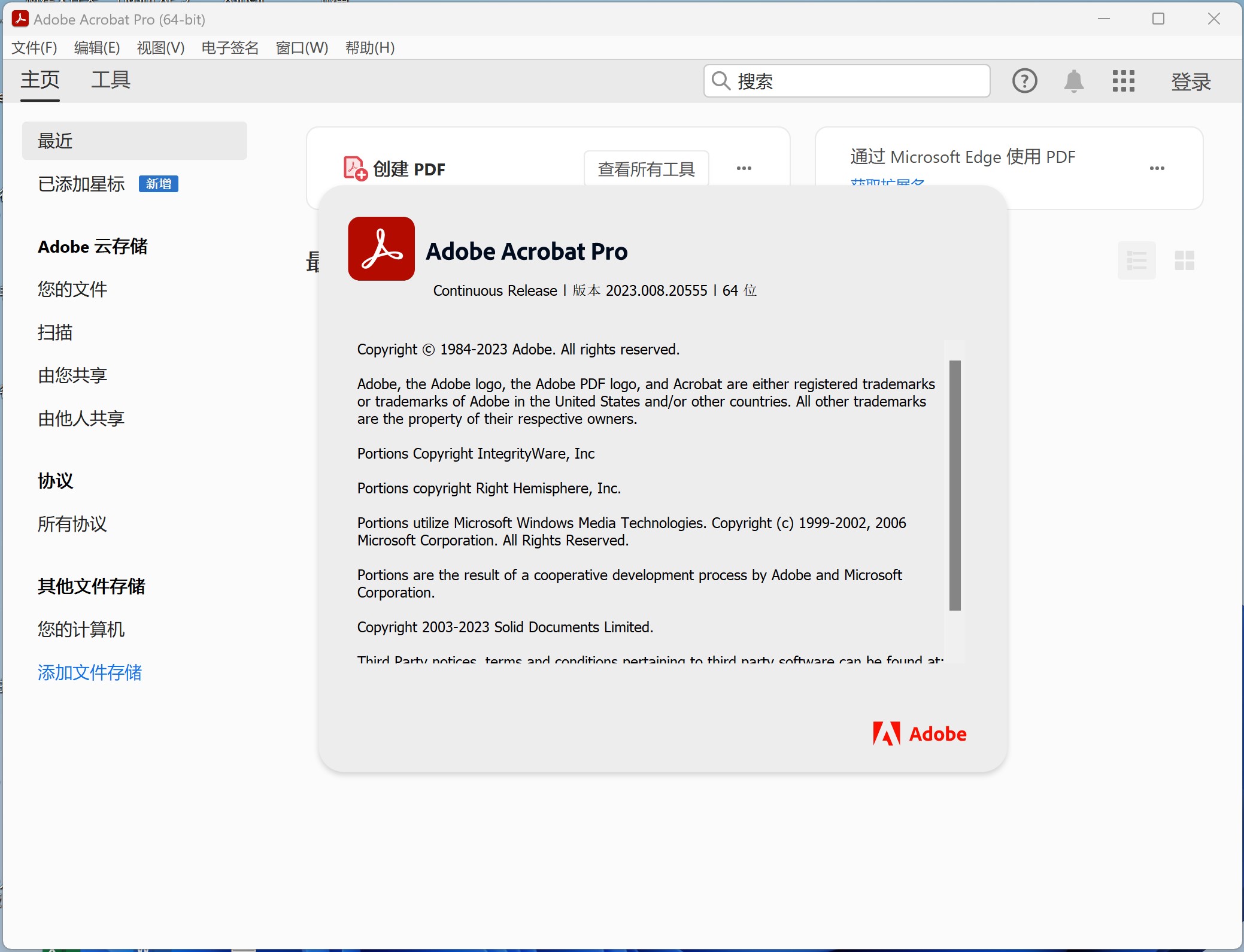The width and height of the screenshot is (1244, 952).
Task: Click the 查看所有工具 button
Action: coord(646,169)
